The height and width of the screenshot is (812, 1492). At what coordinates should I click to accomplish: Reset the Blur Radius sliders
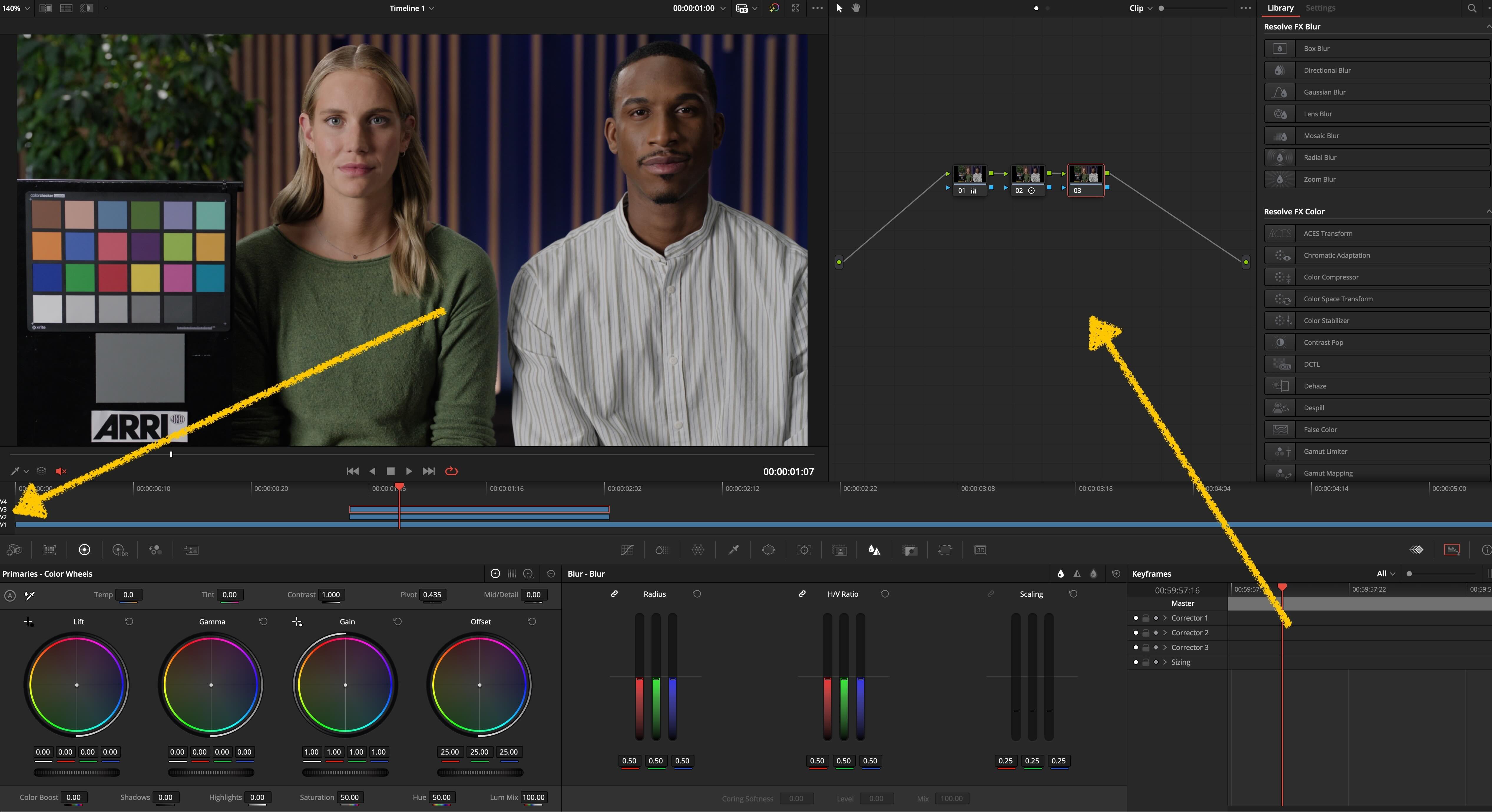(697, 594)
